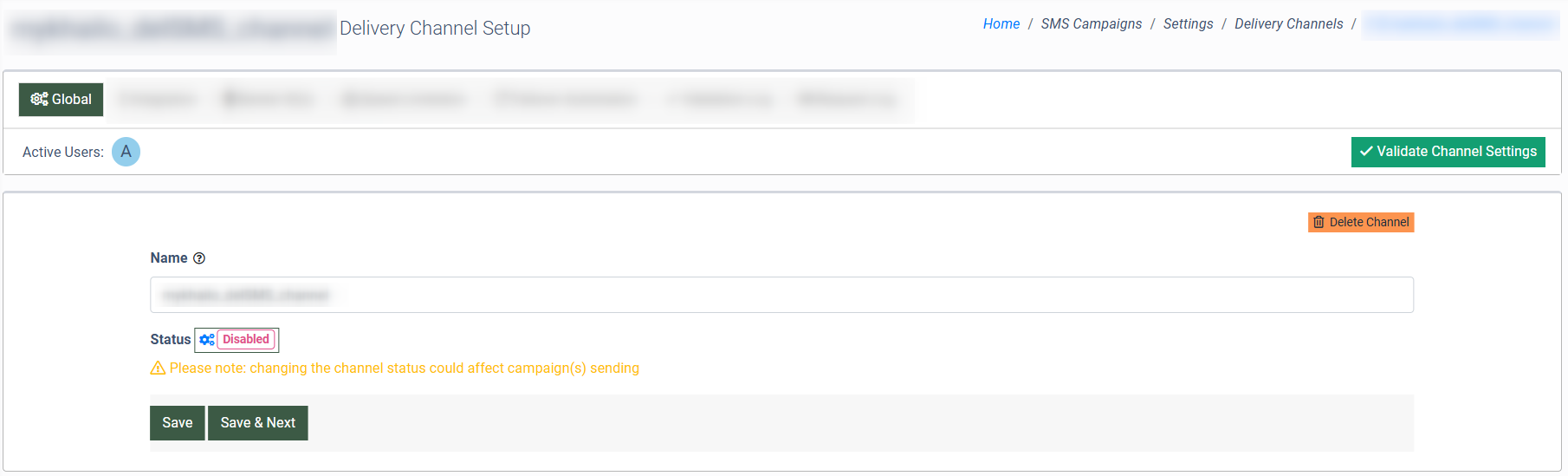Image resolution: width=1568 pixels, height=476 pixels.
Task: Click the Name help question-mark icon
Action: pos(199,258)
